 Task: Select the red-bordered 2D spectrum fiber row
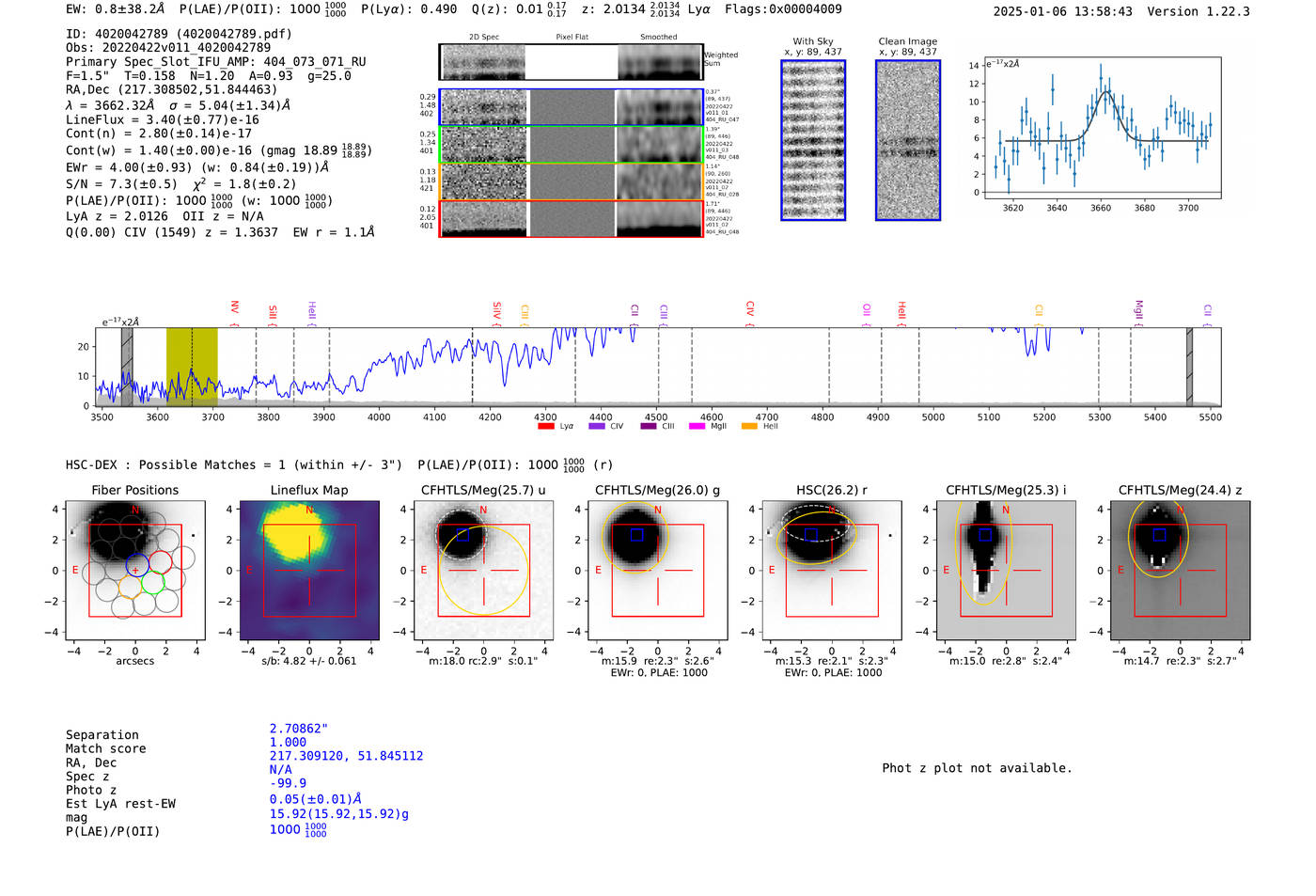click(571, 218)
